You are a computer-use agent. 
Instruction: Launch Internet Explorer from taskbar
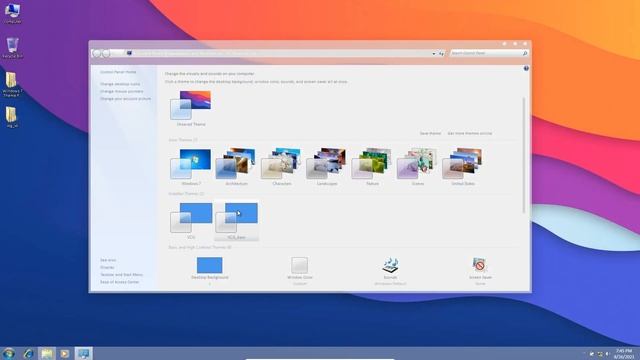pos(28,353)
